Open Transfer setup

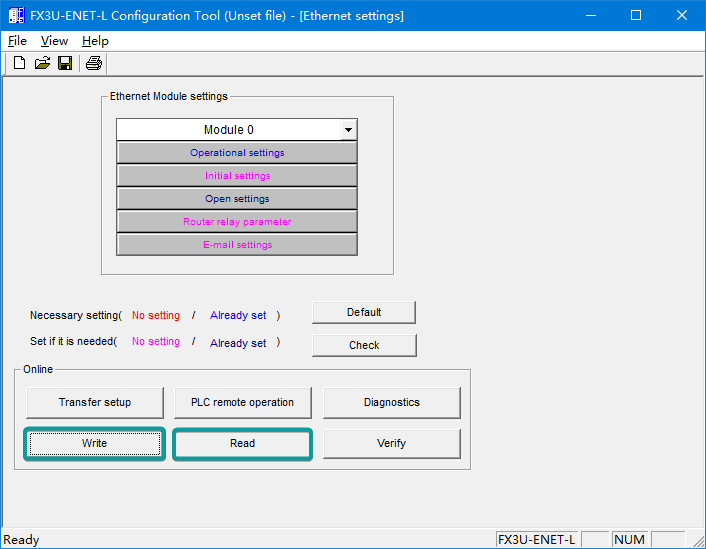coord(94,402)
